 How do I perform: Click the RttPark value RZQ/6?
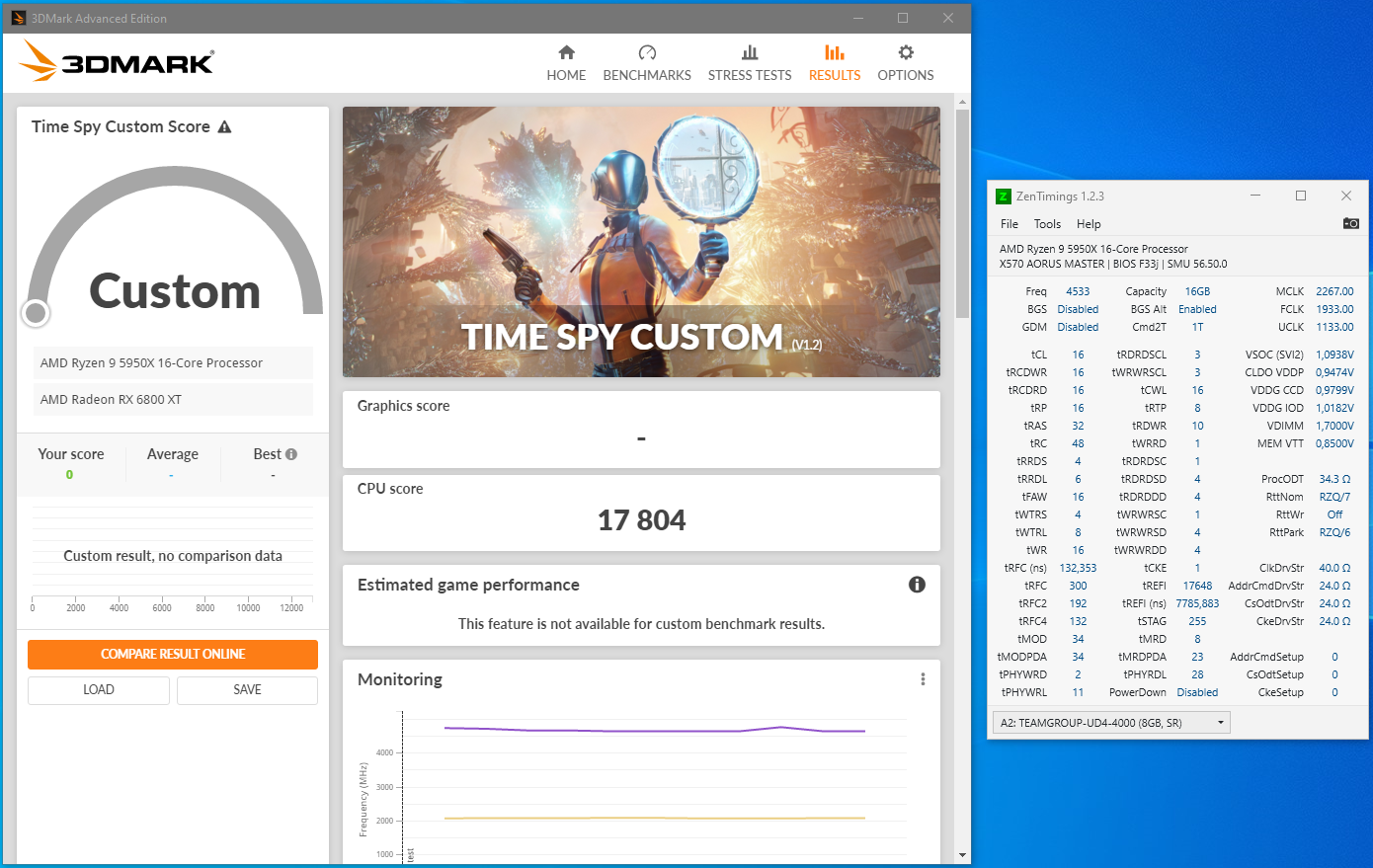click(x=1334, y=532)
